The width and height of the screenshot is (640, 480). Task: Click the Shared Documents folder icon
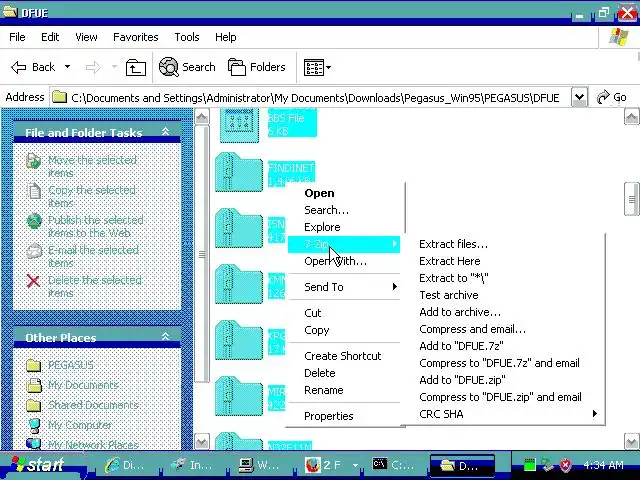coord(33,405)
